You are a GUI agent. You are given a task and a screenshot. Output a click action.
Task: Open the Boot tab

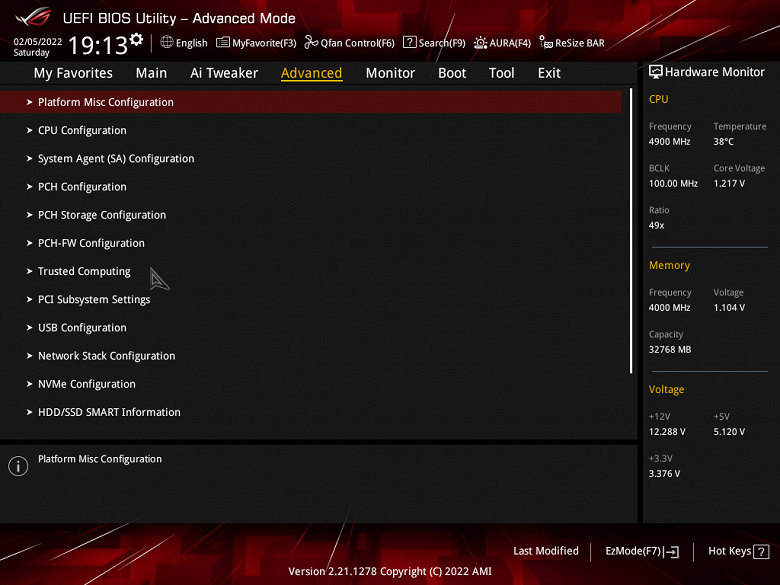point(452,73)
